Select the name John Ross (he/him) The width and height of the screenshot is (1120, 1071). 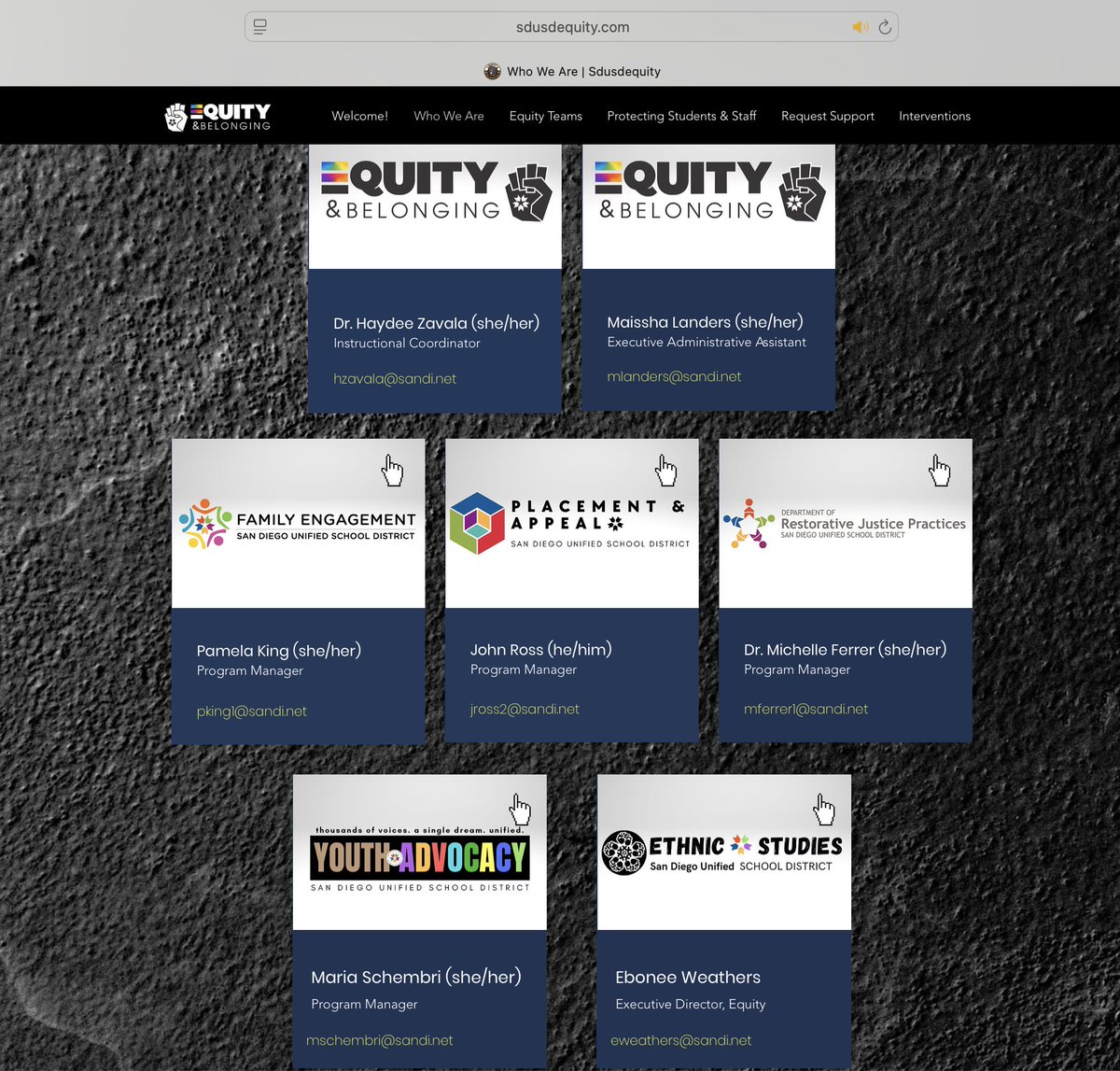[541, 650]
